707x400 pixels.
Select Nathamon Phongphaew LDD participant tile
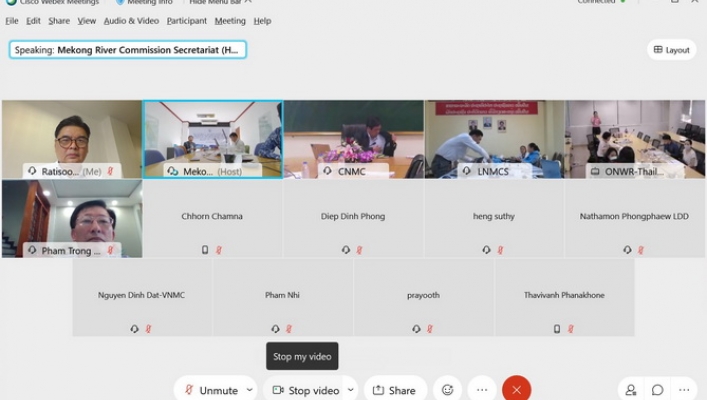[x=634, y=219]
